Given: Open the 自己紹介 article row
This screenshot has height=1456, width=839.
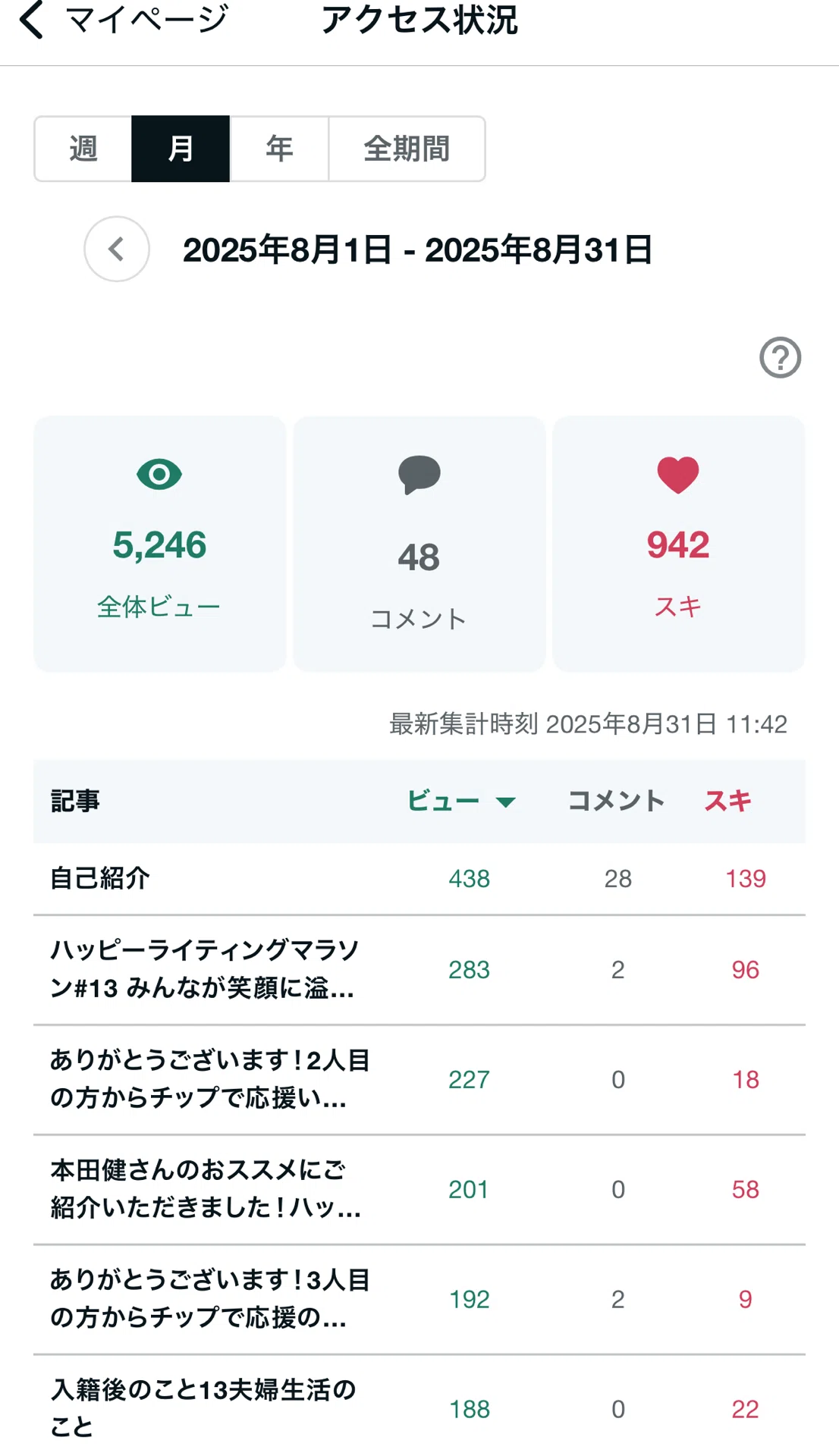Looking at the screenshot, I should [x=419, y=879].
